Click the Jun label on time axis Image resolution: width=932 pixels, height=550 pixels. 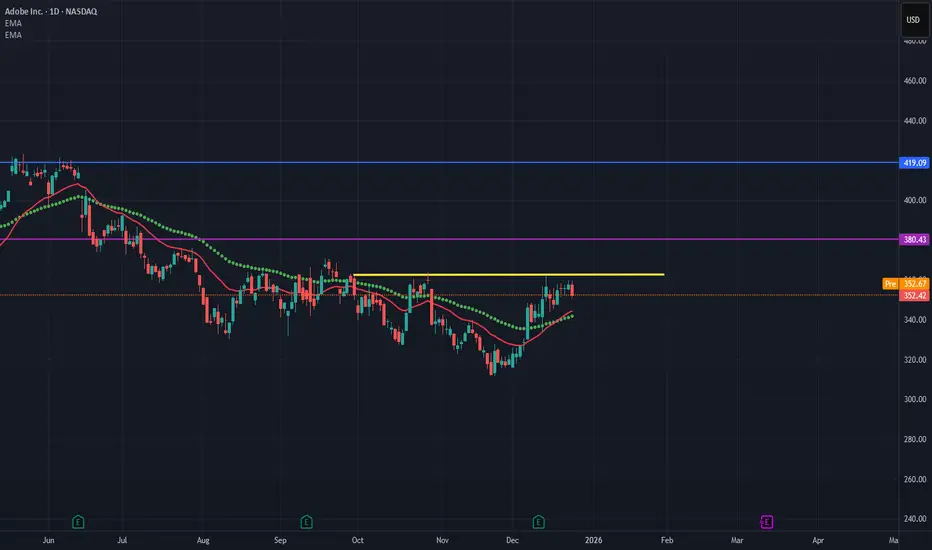coord(49,540)
